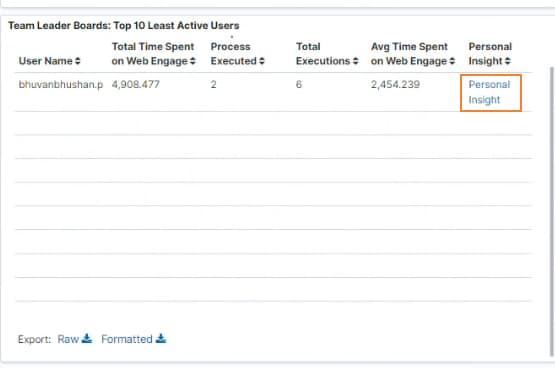Click the Team Leader Boards panel title
Viewport: 555px width, 368px height.
coord(124,25)
